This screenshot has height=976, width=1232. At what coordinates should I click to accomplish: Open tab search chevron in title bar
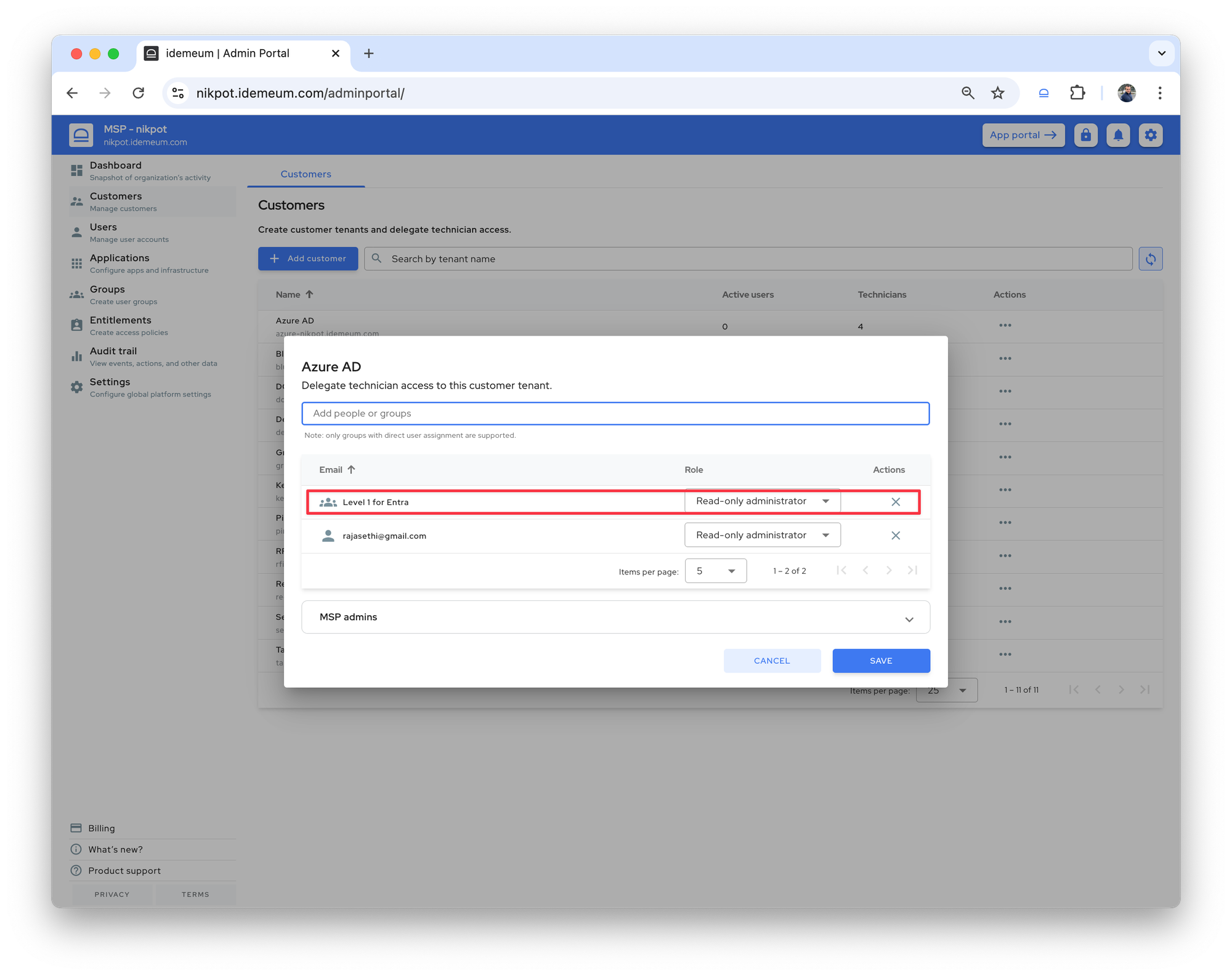coord(1162,54)
